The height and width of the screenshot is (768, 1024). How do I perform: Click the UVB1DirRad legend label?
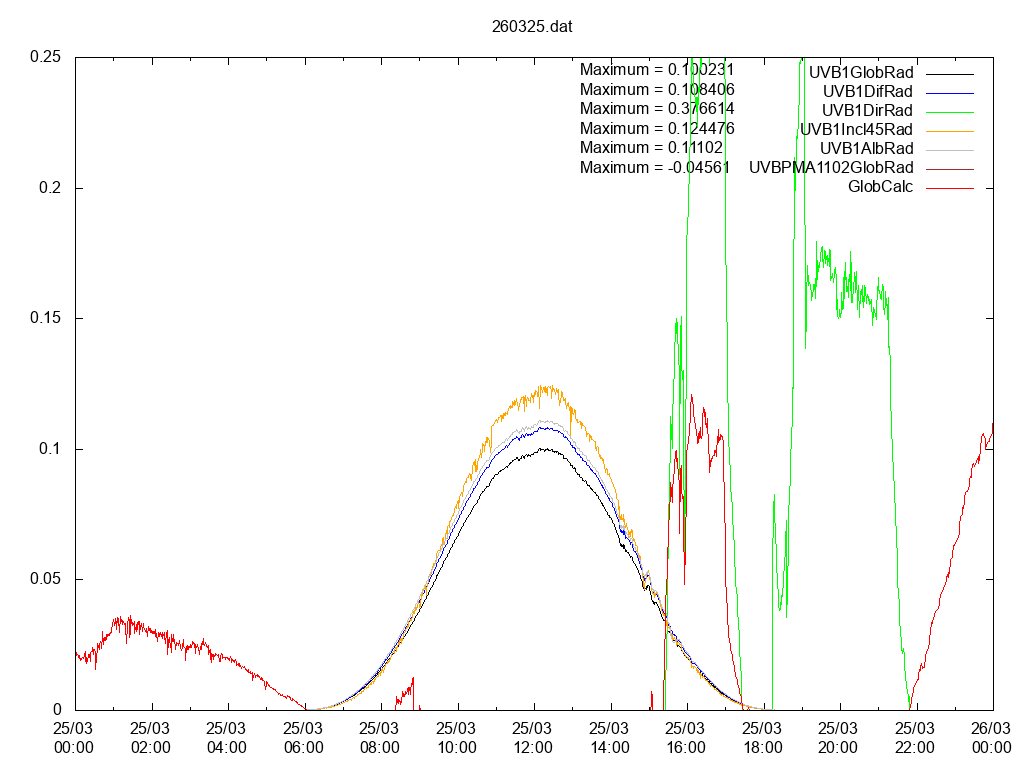(x=867, y=110)
